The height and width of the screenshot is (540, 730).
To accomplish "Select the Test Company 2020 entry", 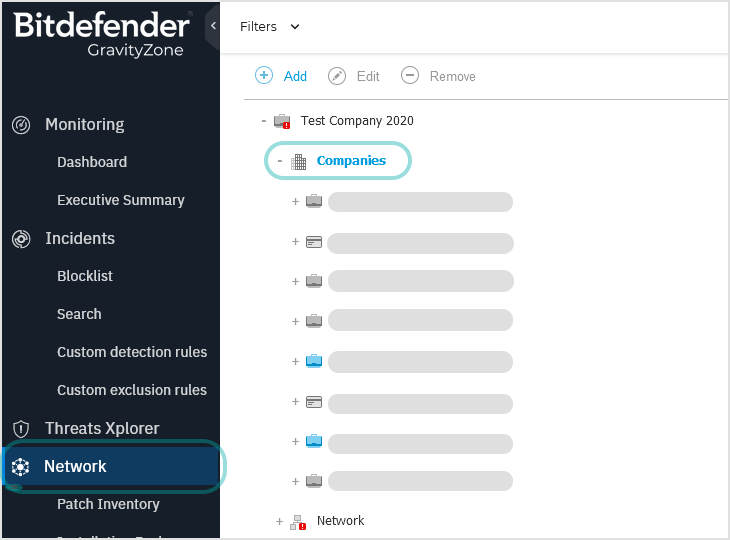I will point(357,121).
